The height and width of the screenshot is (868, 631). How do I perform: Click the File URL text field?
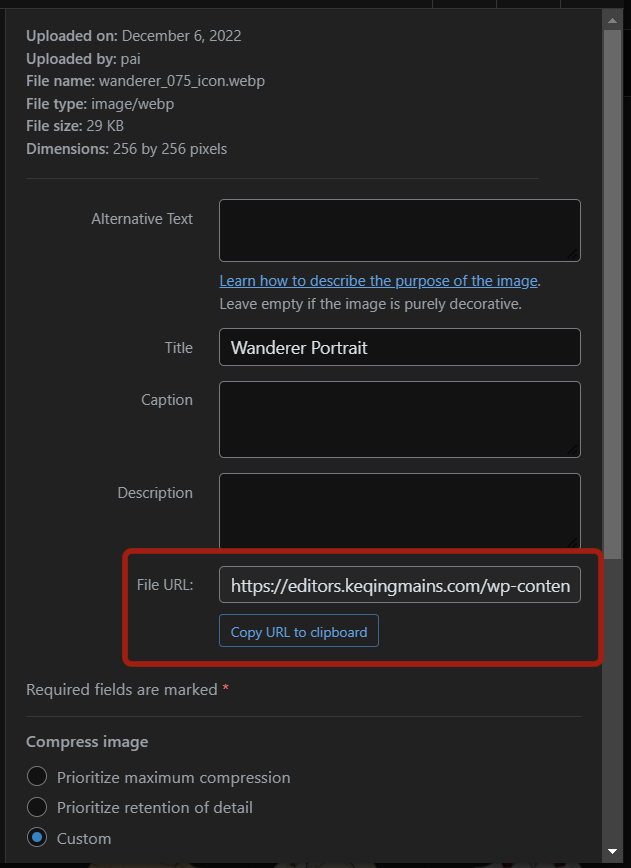pos(399,586)
